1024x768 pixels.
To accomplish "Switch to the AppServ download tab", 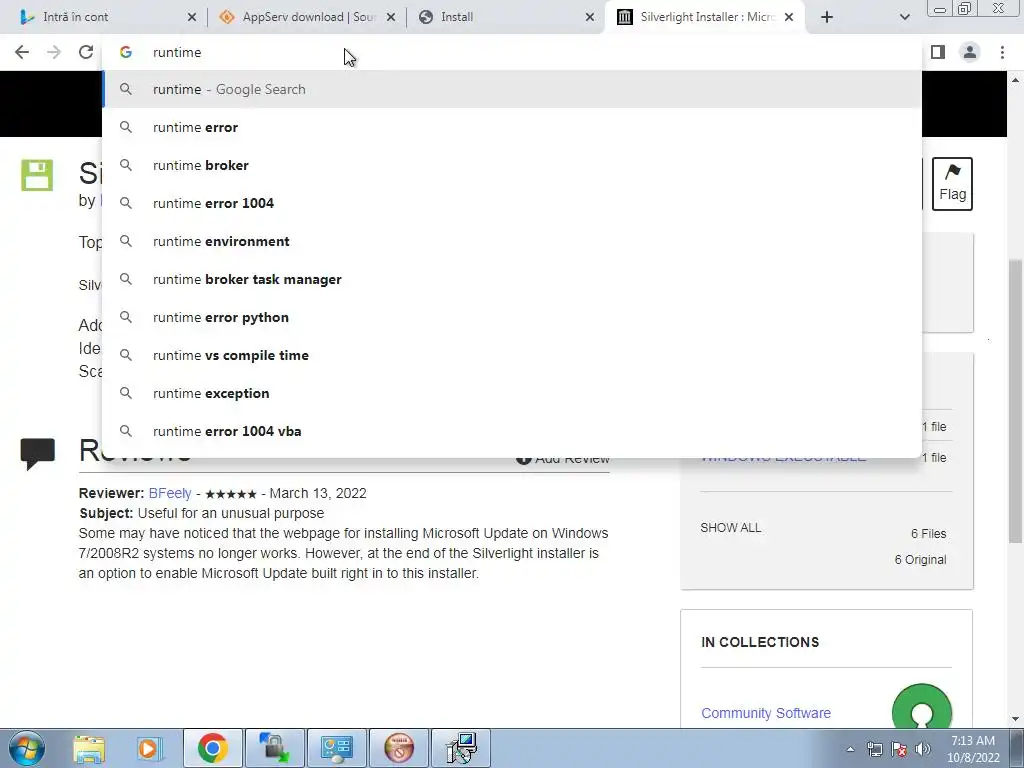I will pos(309,17).
